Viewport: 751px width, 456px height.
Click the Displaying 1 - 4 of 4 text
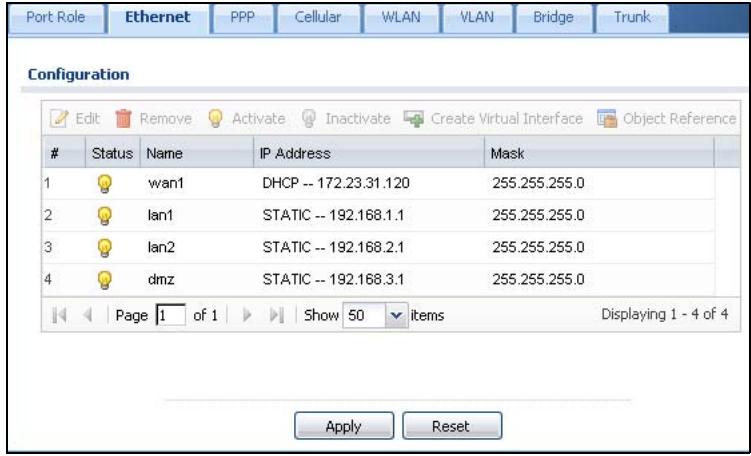pos(665,314)
